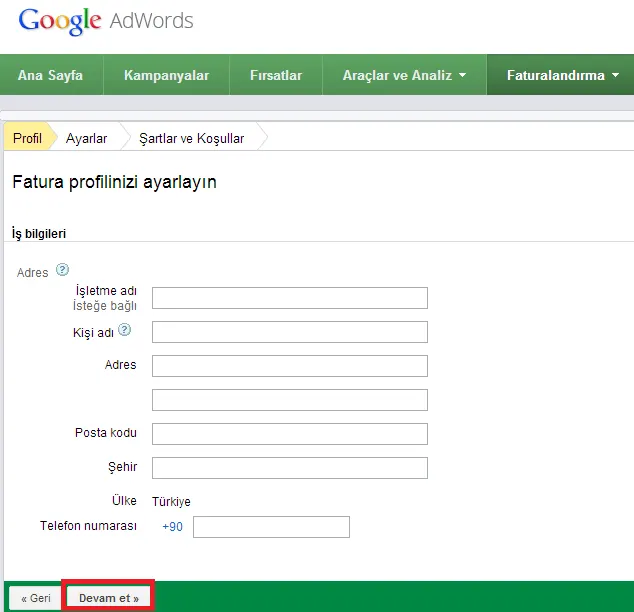Click the Posta kodu label

tap(106, 433)
